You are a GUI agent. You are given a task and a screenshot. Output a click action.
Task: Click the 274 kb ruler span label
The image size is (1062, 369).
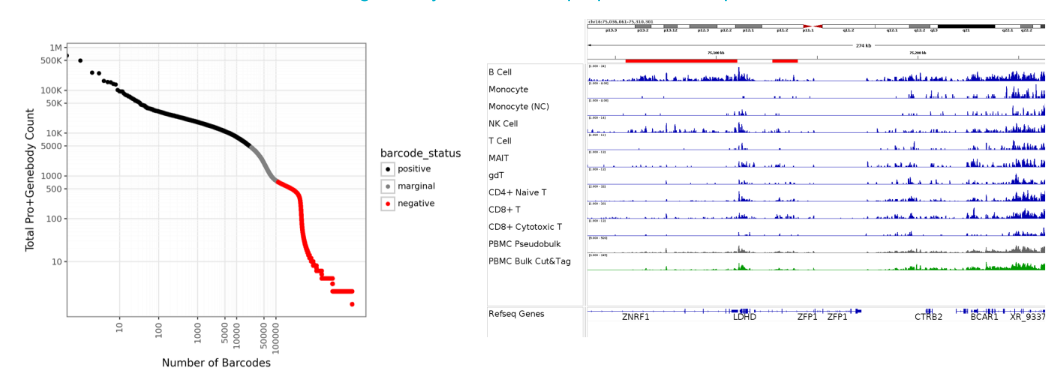point(863,45)
